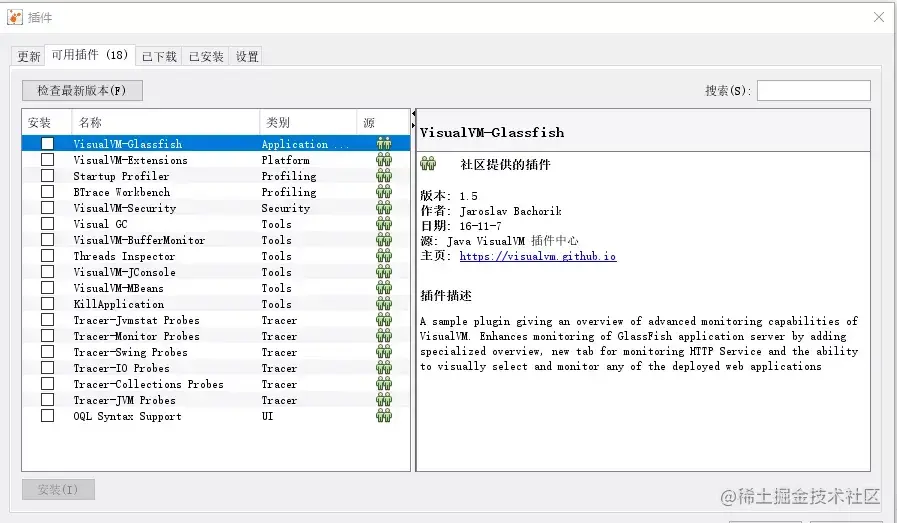Select the Tracer-Monitor Probes plugin name
The image size is (897, 523).
coord(136,336)
